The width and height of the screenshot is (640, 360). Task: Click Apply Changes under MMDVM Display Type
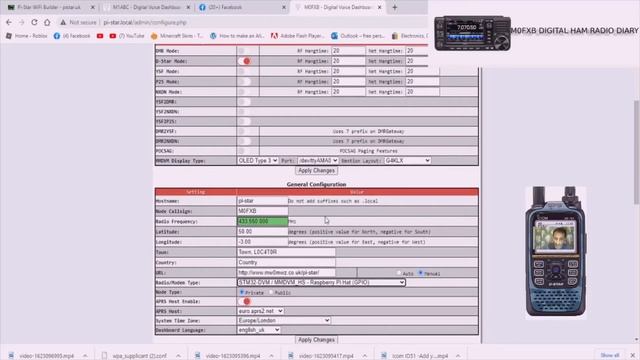pyautogui.click(x=316, y=171)
